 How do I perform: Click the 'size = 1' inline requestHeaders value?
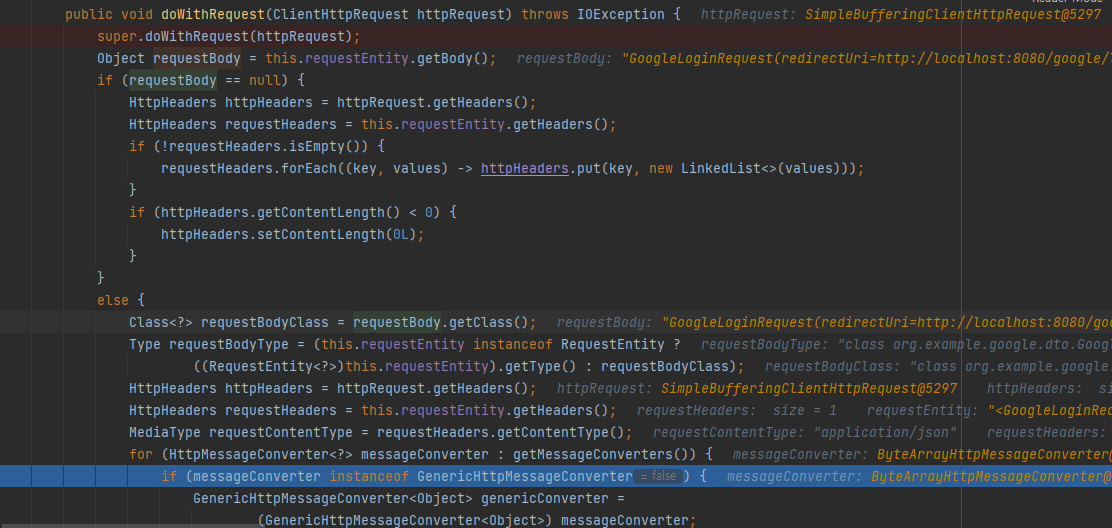pyautogui.click(x=804, y=410)
